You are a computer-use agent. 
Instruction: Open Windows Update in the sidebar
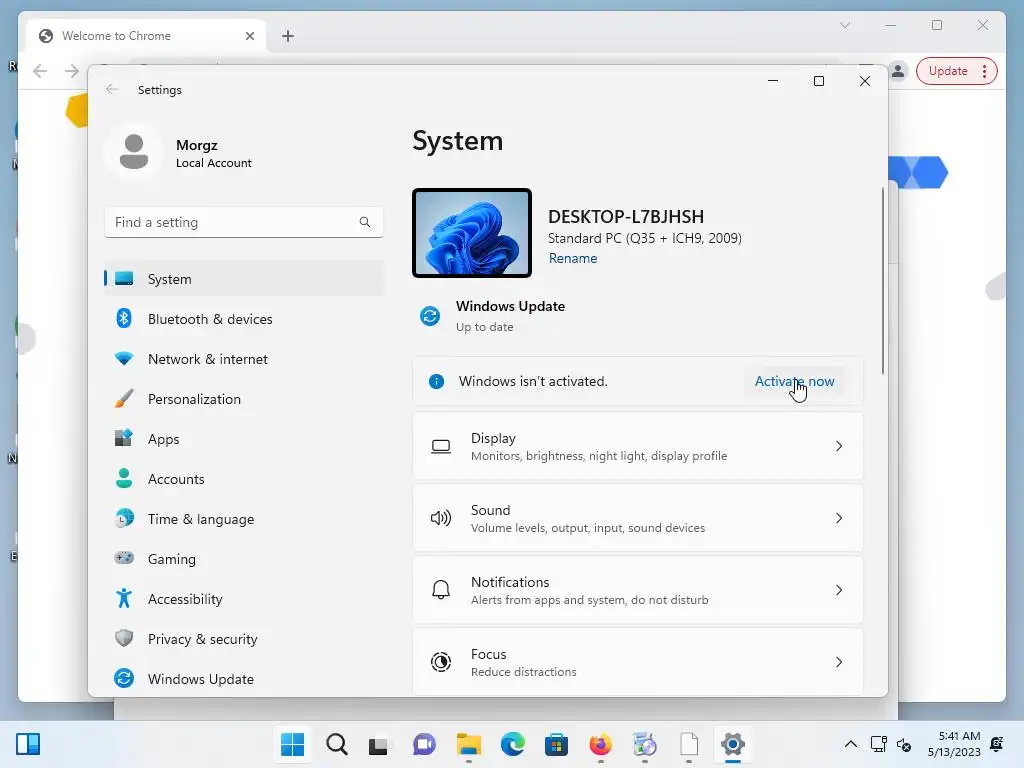click(x=244, y=679)
